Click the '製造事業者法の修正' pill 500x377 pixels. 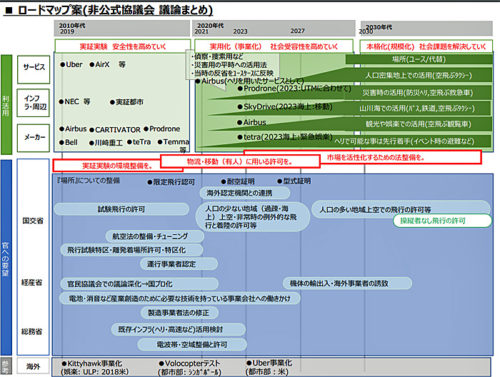coord(179,313)
